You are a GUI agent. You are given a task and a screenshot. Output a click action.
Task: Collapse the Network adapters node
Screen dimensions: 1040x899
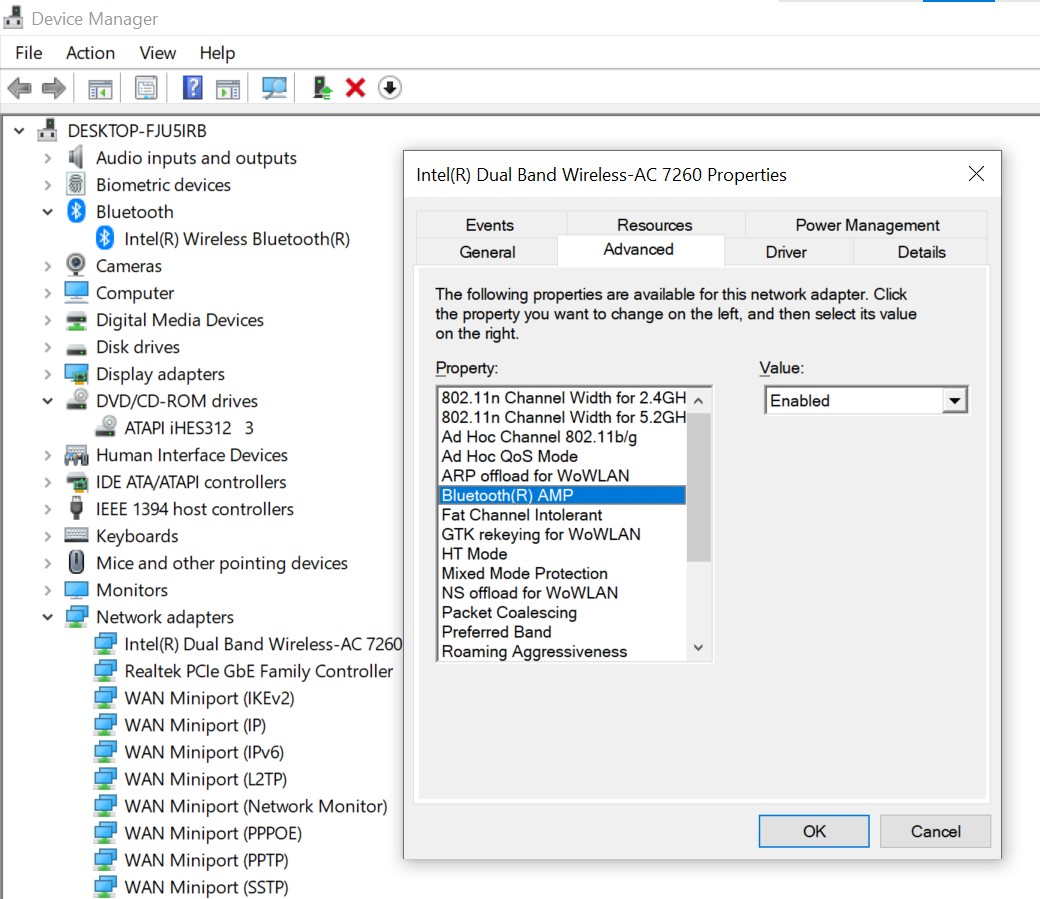(48, 617)
